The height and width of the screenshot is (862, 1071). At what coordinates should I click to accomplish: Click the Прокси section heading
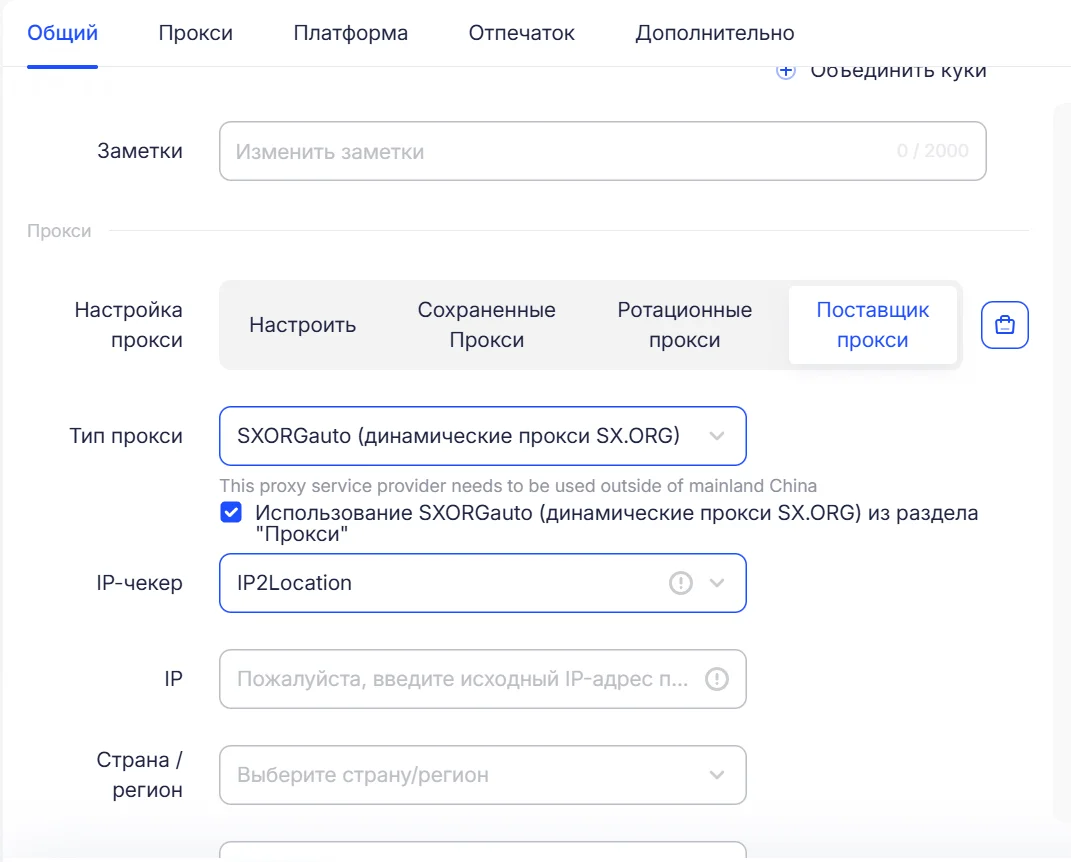tap(59, 231)
